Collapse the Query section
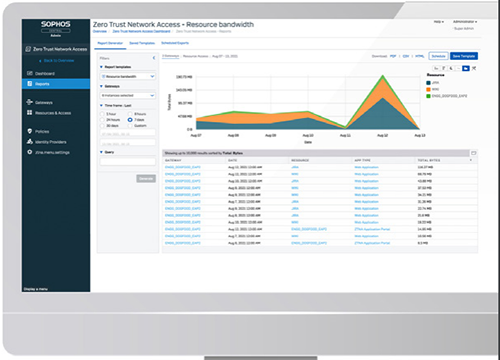This screenshot has height=360, width=500. pyautogui.click(x=101, y=152)
